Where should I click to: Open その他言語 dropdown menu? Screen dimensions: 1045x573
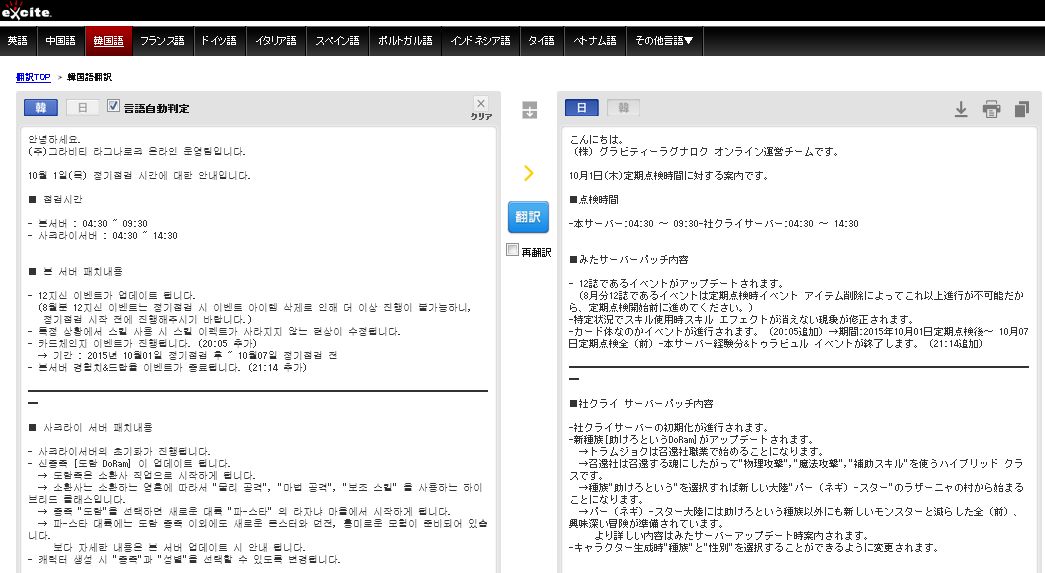click(x=664, y=41)
